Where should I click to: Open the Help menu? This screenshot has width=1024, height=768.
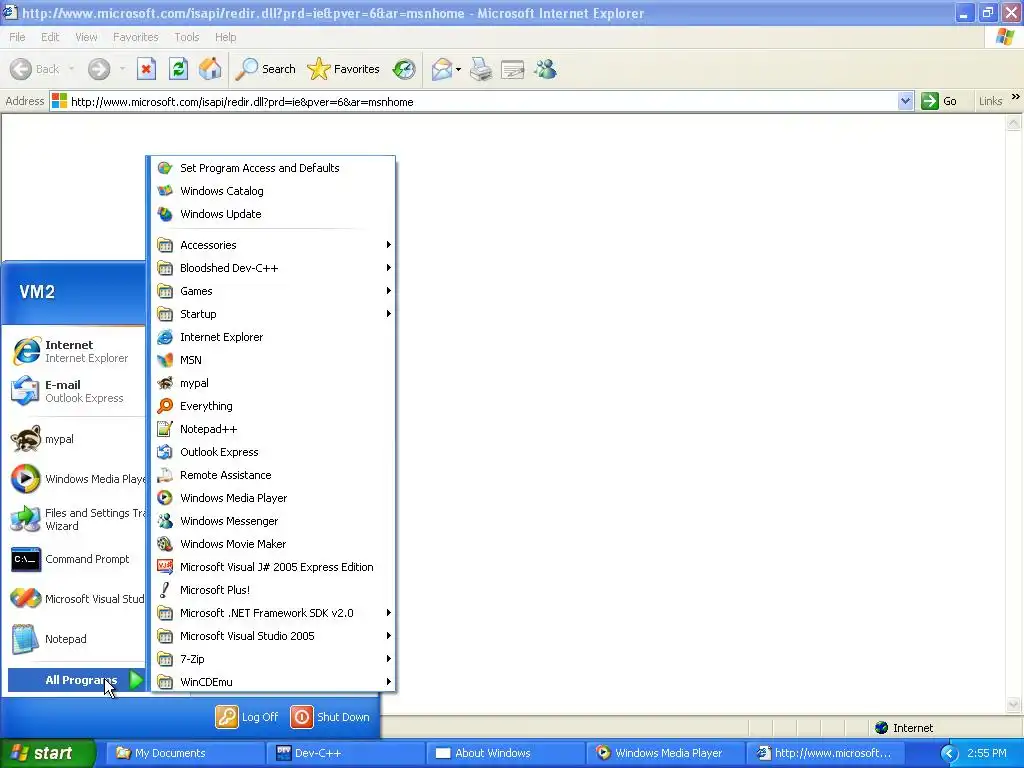point(225,37)
